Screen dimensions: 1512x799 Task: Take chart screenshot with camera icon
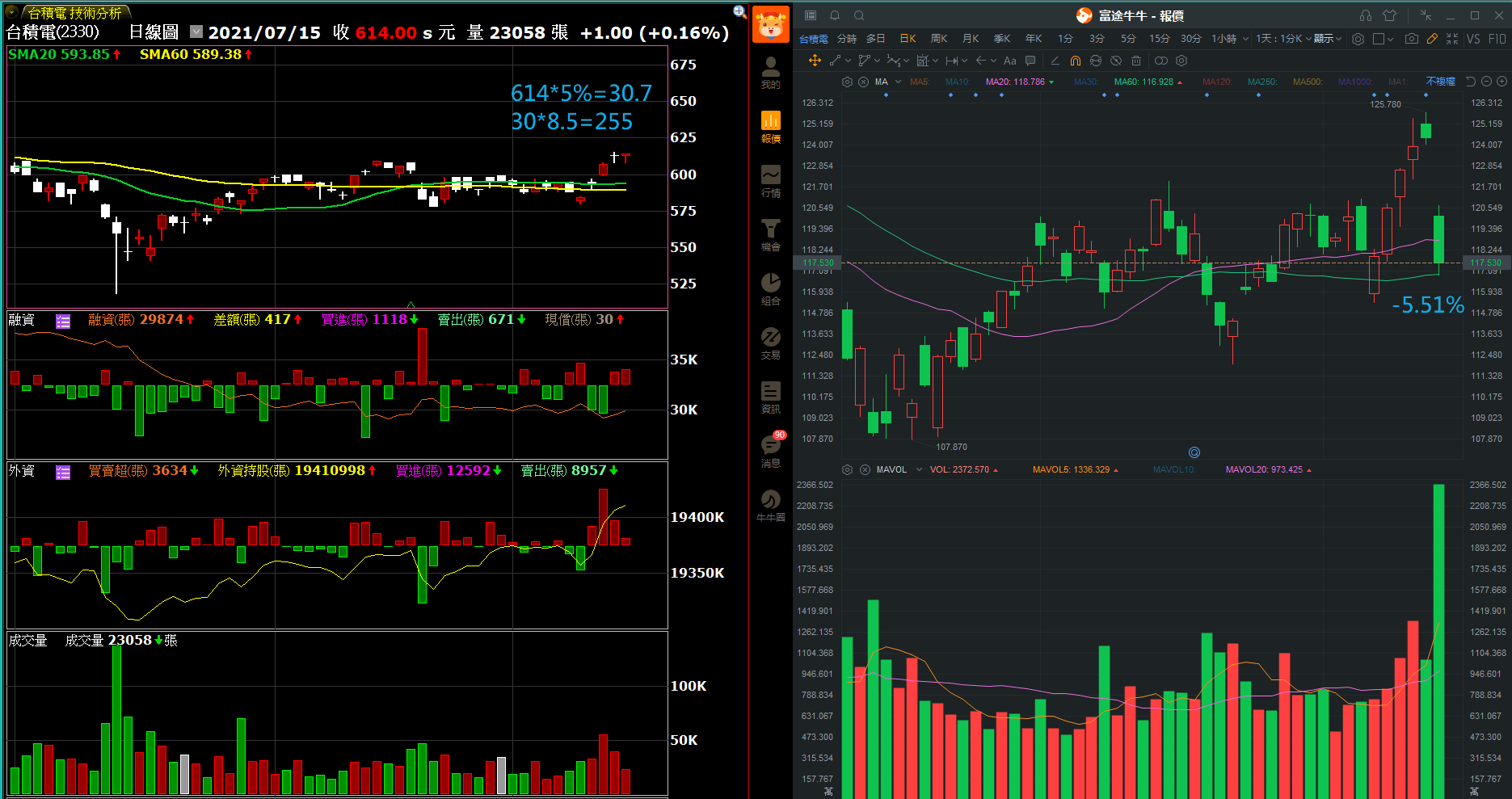pos(1411,39)
